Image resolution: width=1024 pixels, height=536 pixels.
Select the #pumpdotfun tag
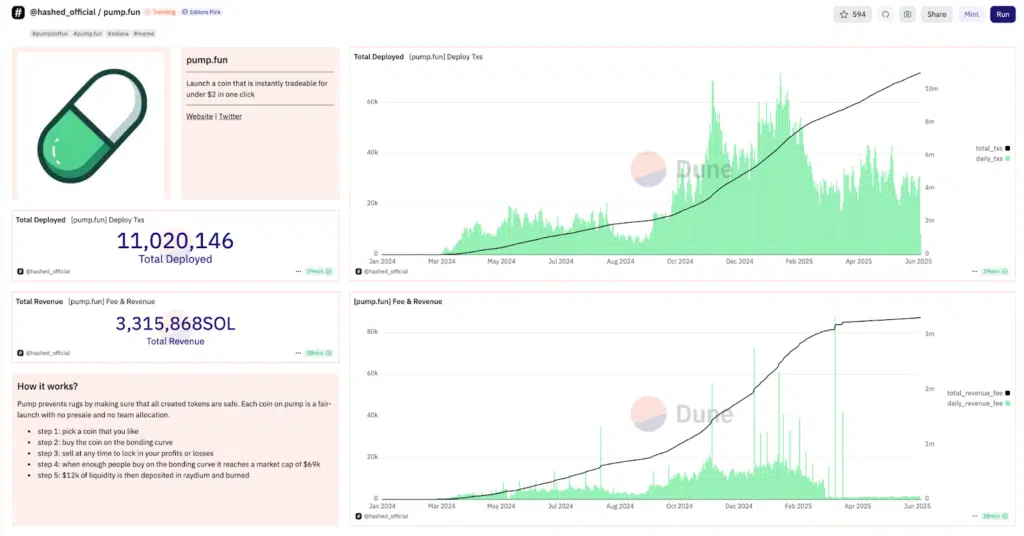tap(50, 33)
